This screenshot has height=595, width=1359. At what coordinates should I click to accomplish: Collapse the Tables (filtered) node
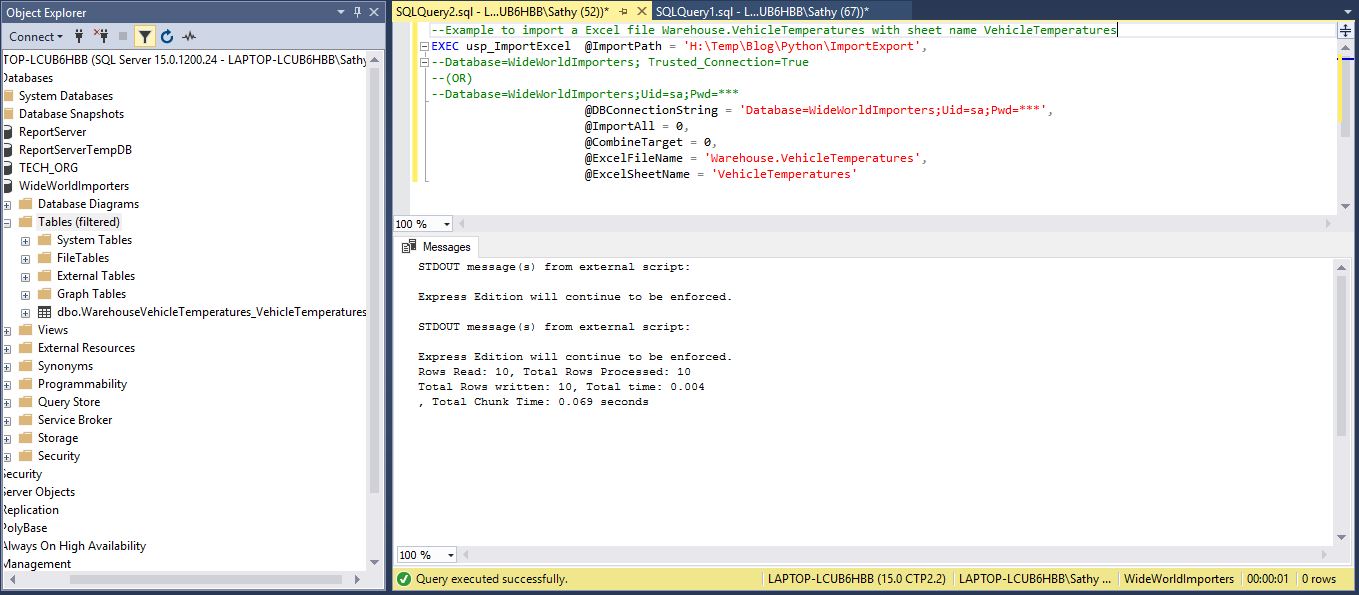click(x=7, y=222)
